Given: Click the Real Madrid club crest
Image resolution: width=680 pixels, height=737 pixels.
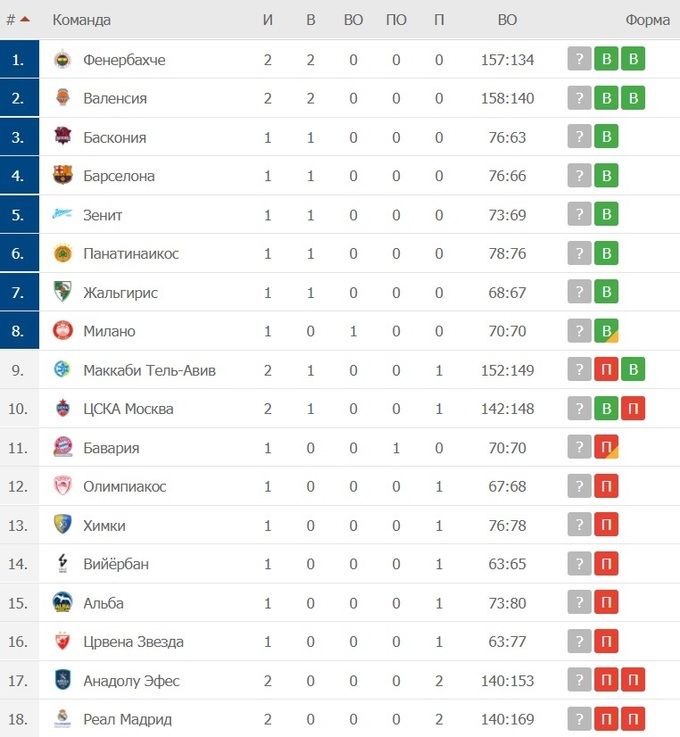Looking at the screenshot, I should [x=62, y=719].
